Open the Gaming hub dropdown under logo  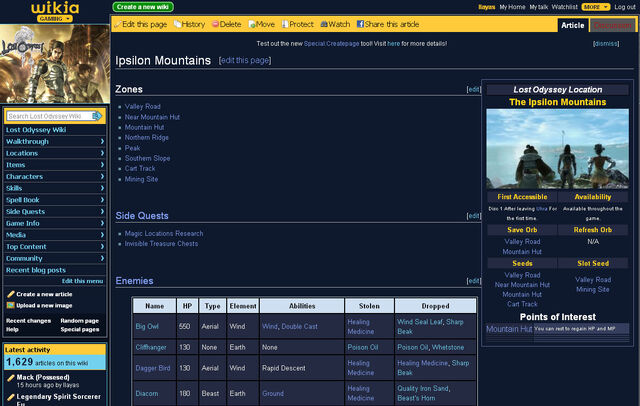coord(55,19)
